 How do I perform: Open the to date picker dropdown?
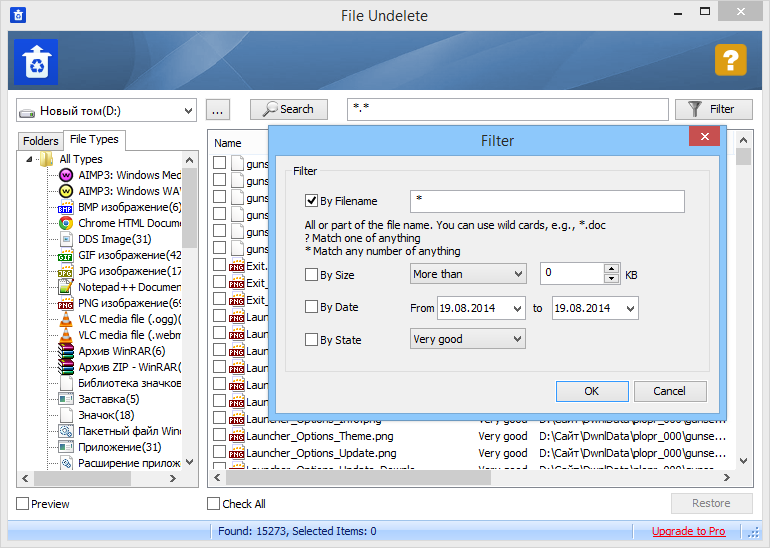click(631, 308)
